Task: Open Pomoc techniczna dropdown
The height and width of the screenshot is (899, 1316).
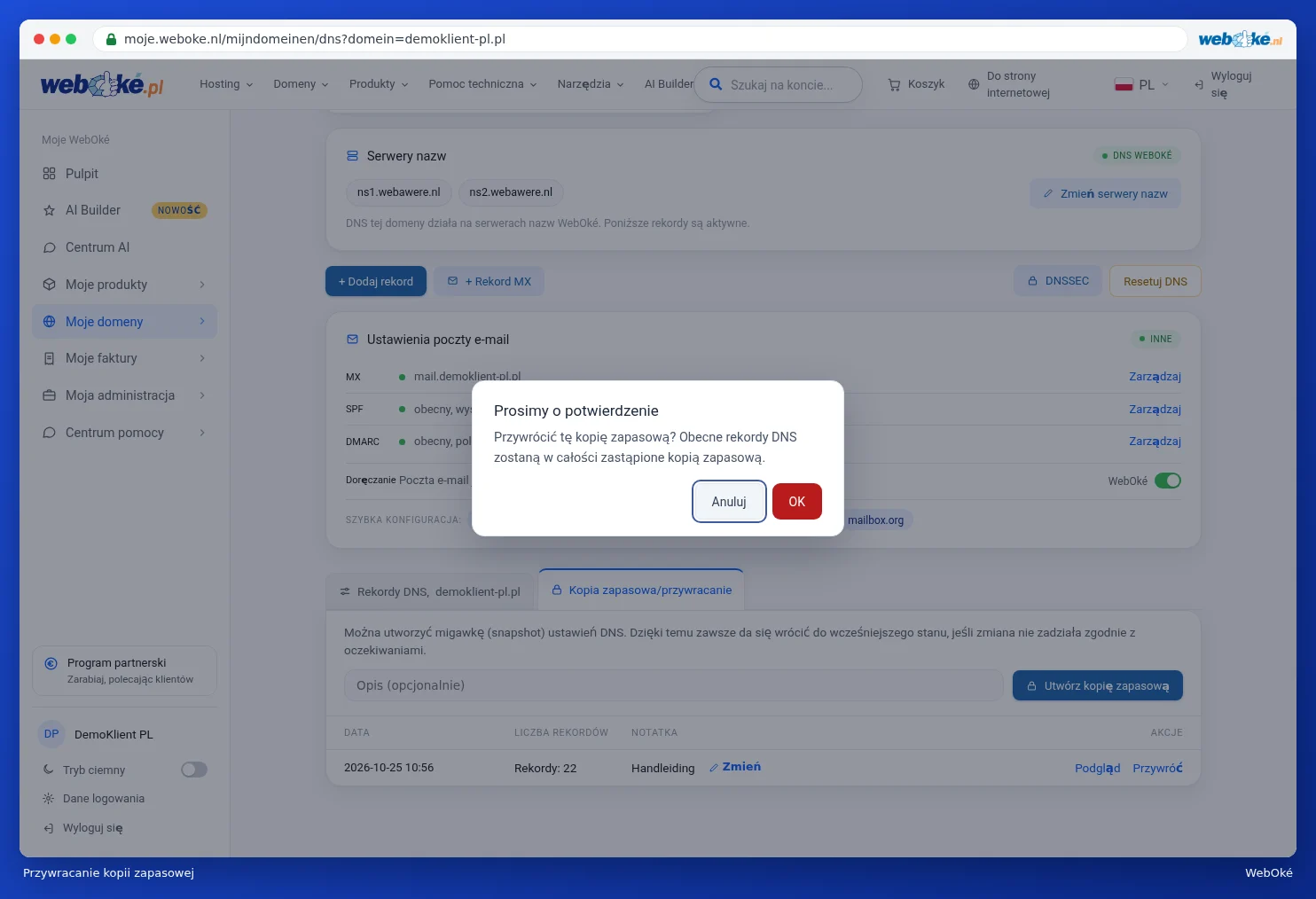Action: pos(482,84)
